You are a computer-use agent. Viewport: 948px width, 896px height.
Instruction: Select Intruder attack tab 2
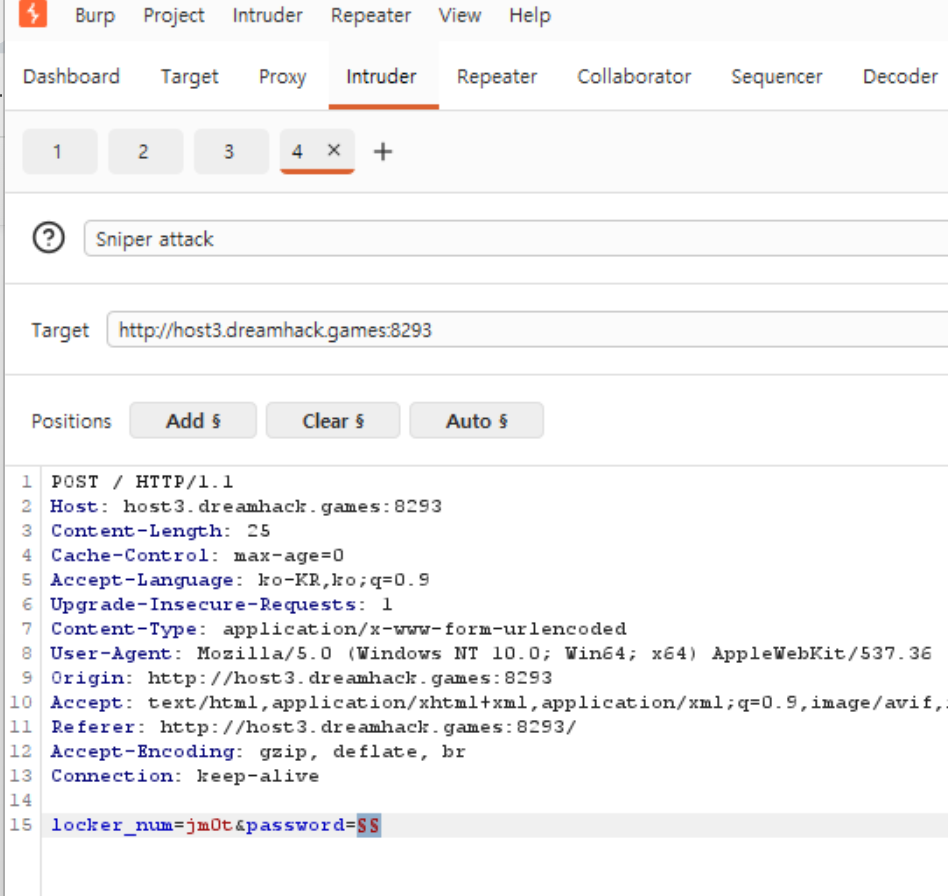pyautogui.click(x=146, y=151)
